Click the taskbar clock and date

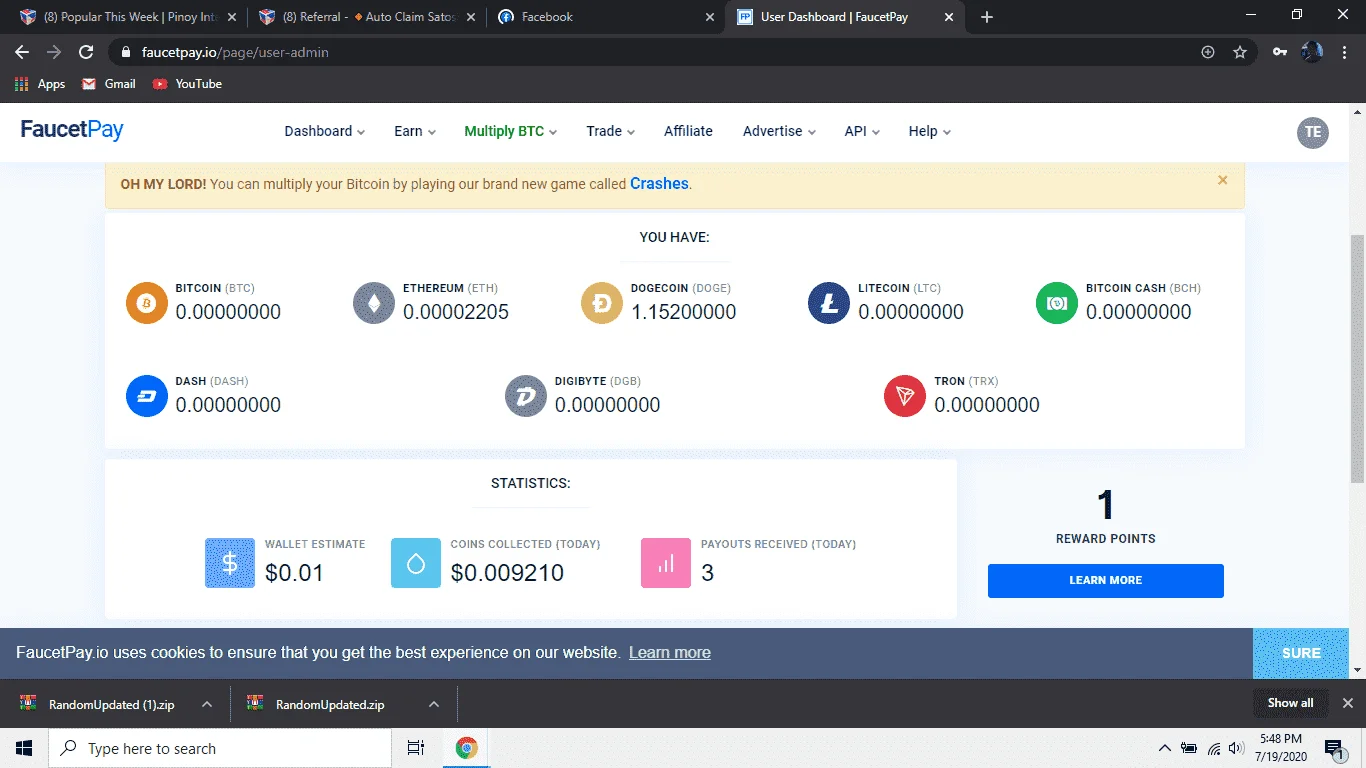[x=1280, y=748]
